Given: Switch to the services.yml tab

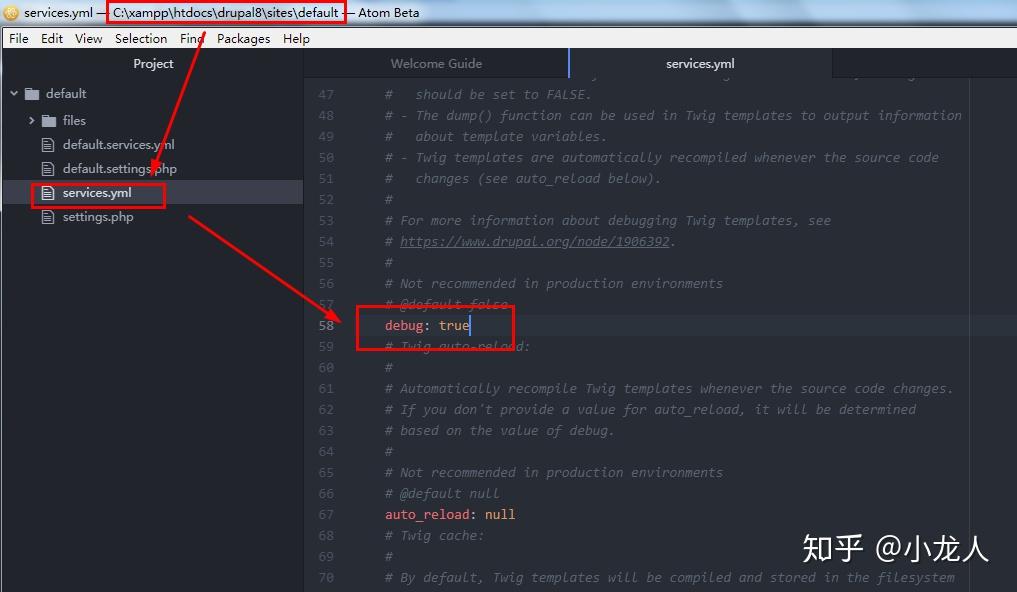Looking at the screenshot, I should (x=700, y=64).
